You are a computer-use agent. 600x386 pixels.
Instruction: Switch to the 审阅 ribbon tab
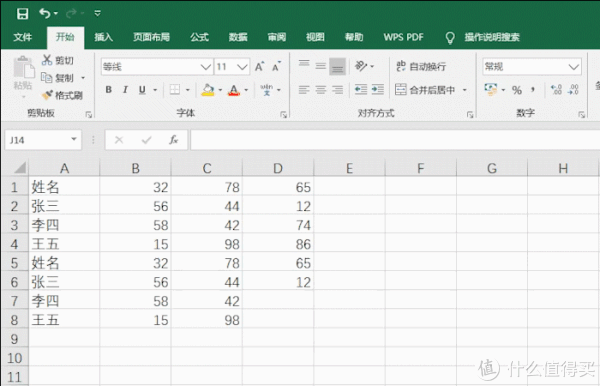tap(277, 37)
